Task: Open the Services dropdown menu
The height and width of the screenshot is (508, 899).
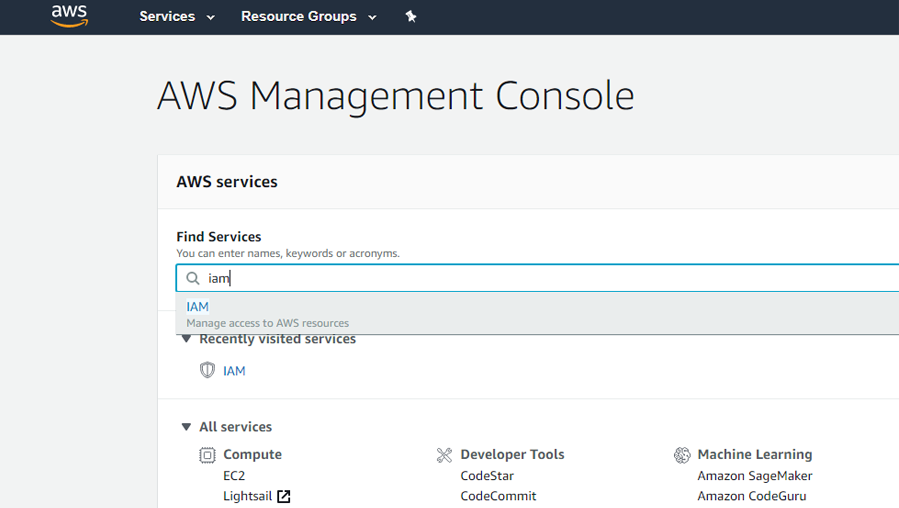Action: coord(177,17)
